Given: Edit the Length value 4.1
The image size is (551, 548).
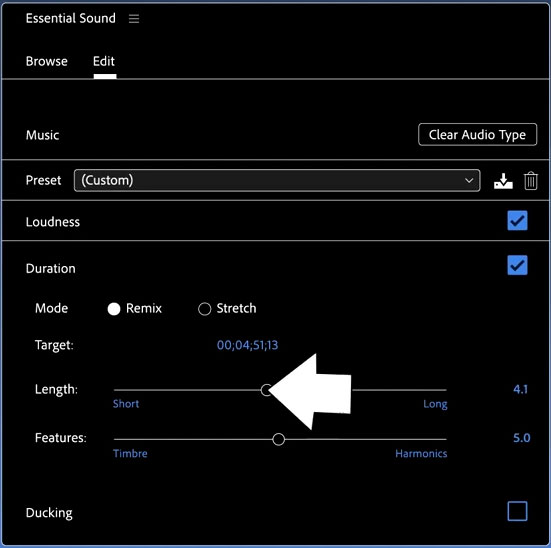Looking at the screenshot, I should click(520, 389).
